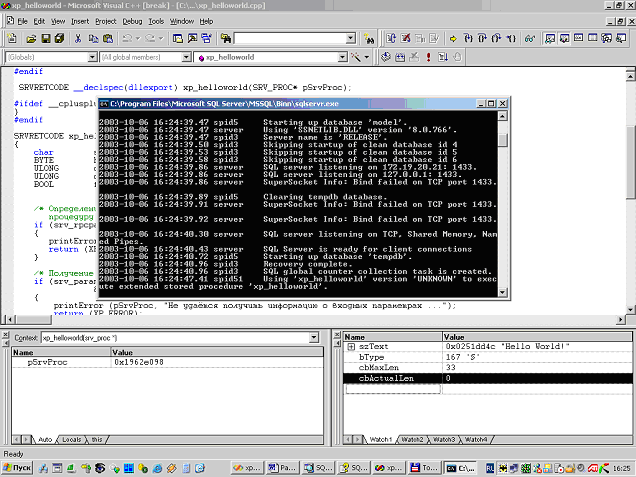
Task: Open the Tools menu
Action: pos(156,21)
